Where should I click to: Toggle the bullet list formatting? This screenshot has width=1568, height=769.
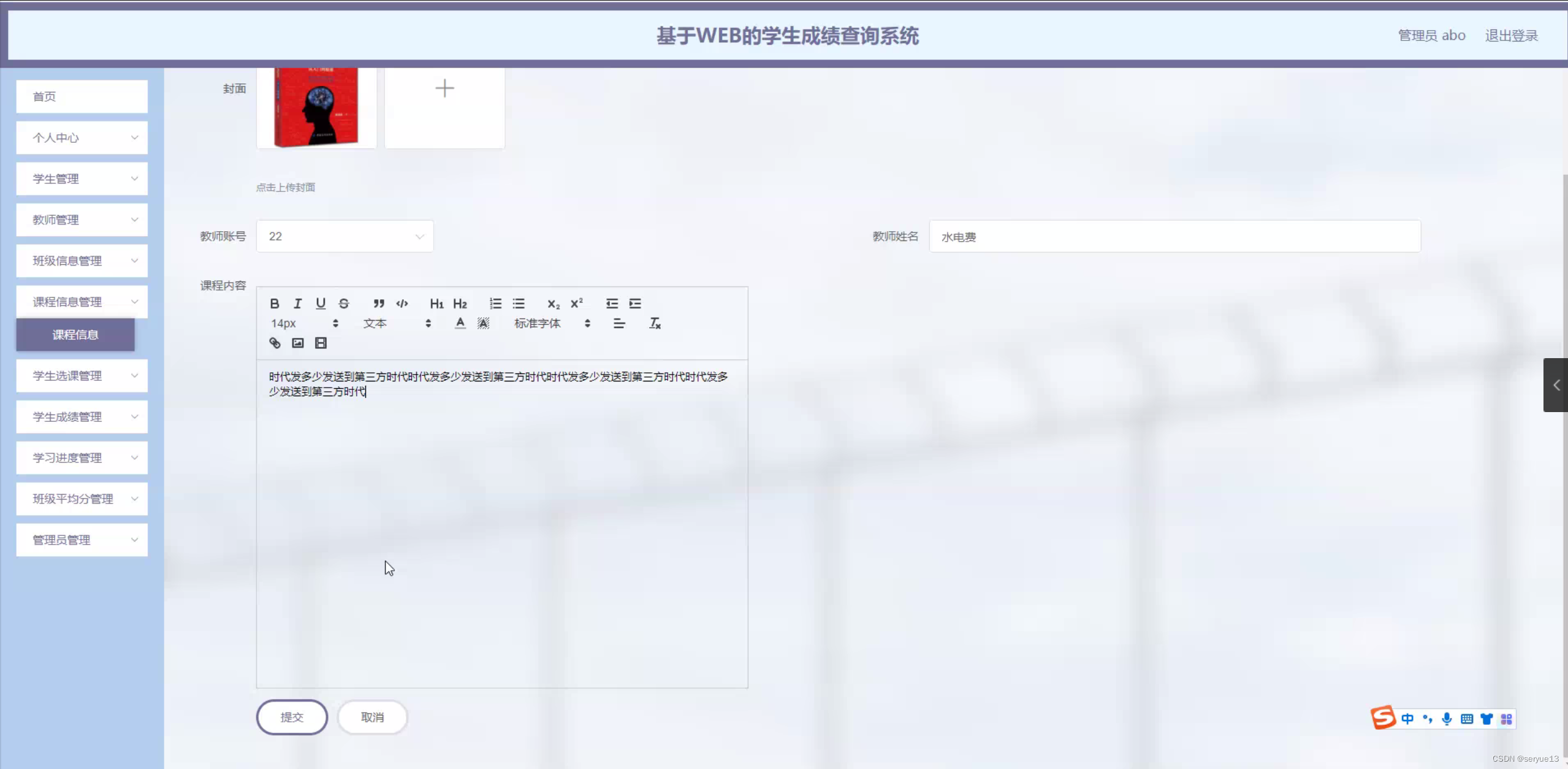click(519, 303)
